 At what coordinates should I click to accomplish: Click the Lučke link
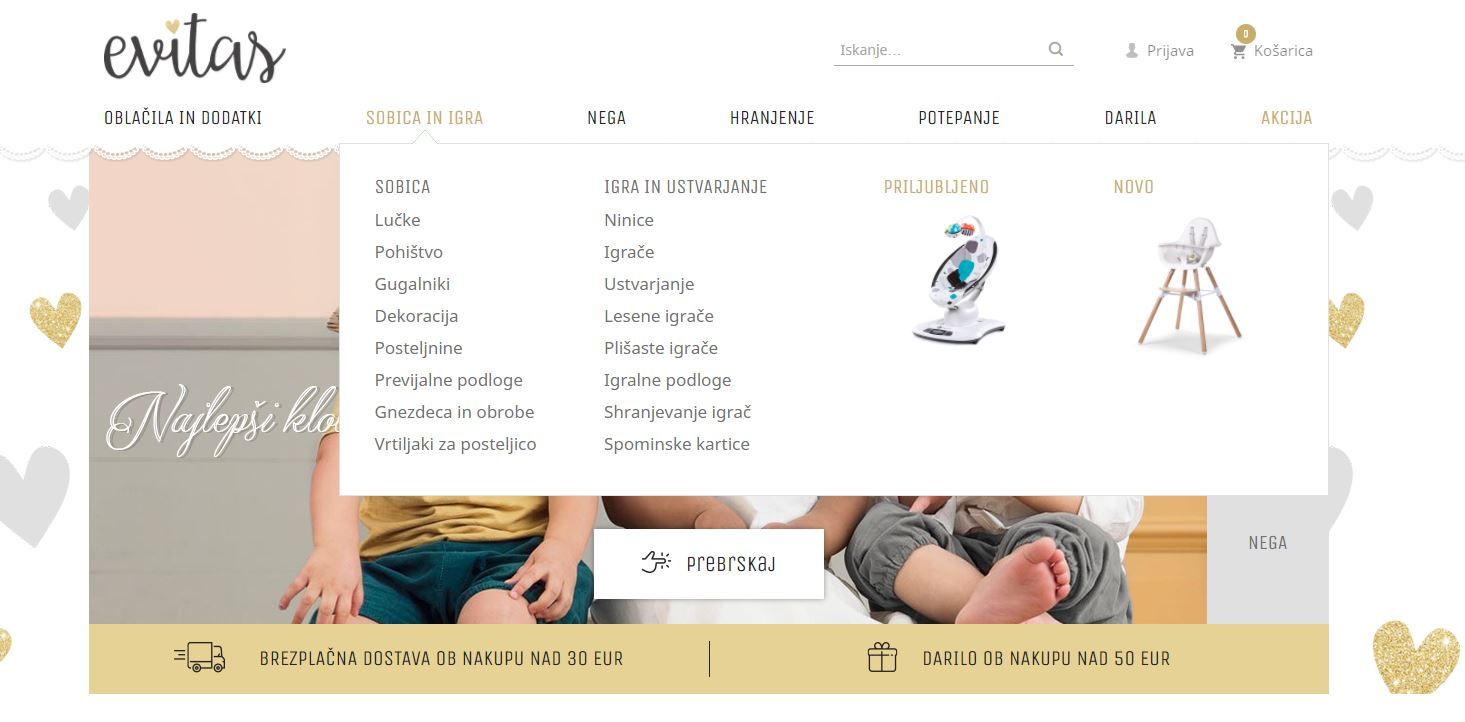point(397,220)
